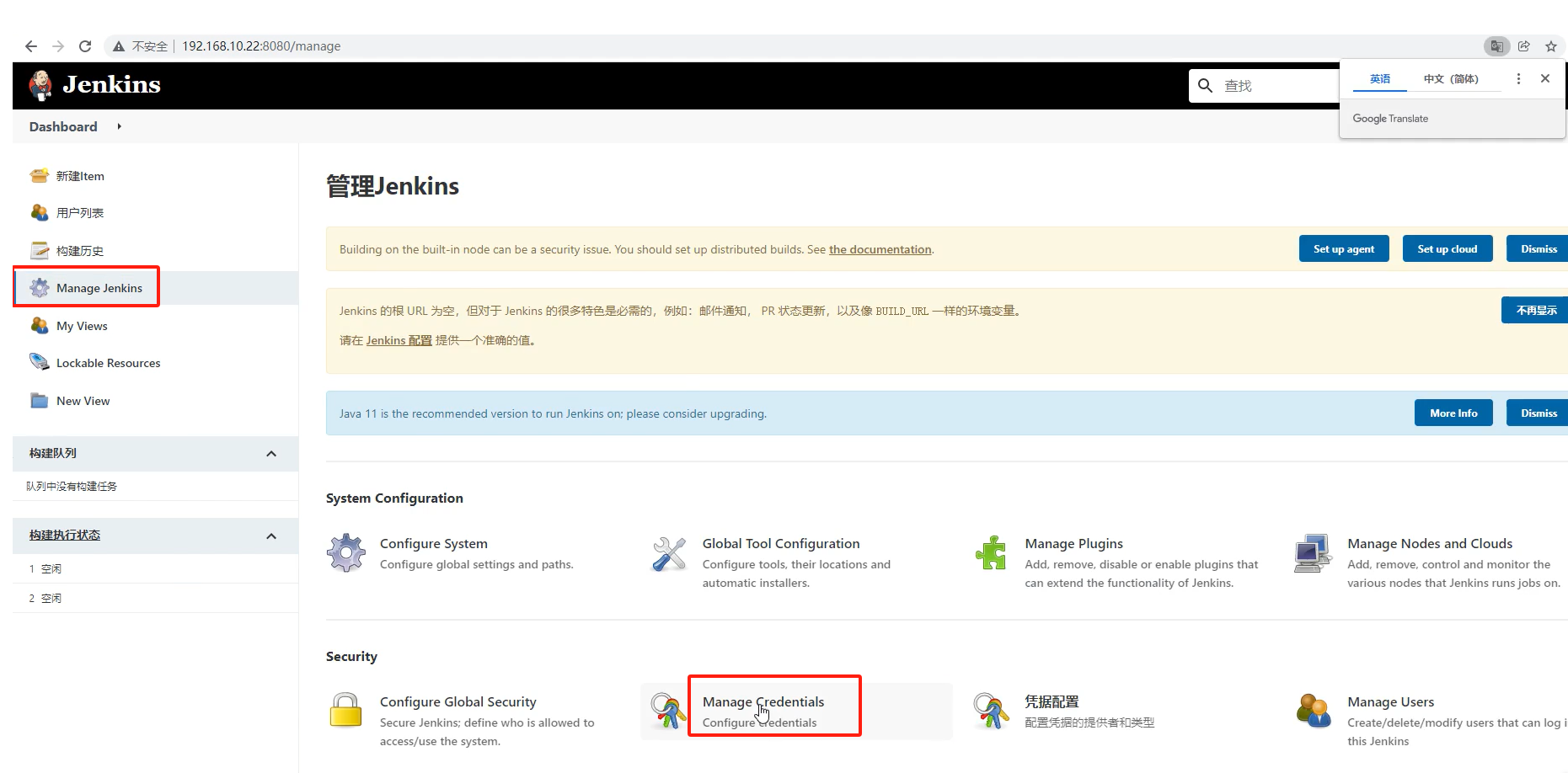1568x773 pixels.
Task: Click the Jenkins butler logo icon
Action: pos(40,85)
